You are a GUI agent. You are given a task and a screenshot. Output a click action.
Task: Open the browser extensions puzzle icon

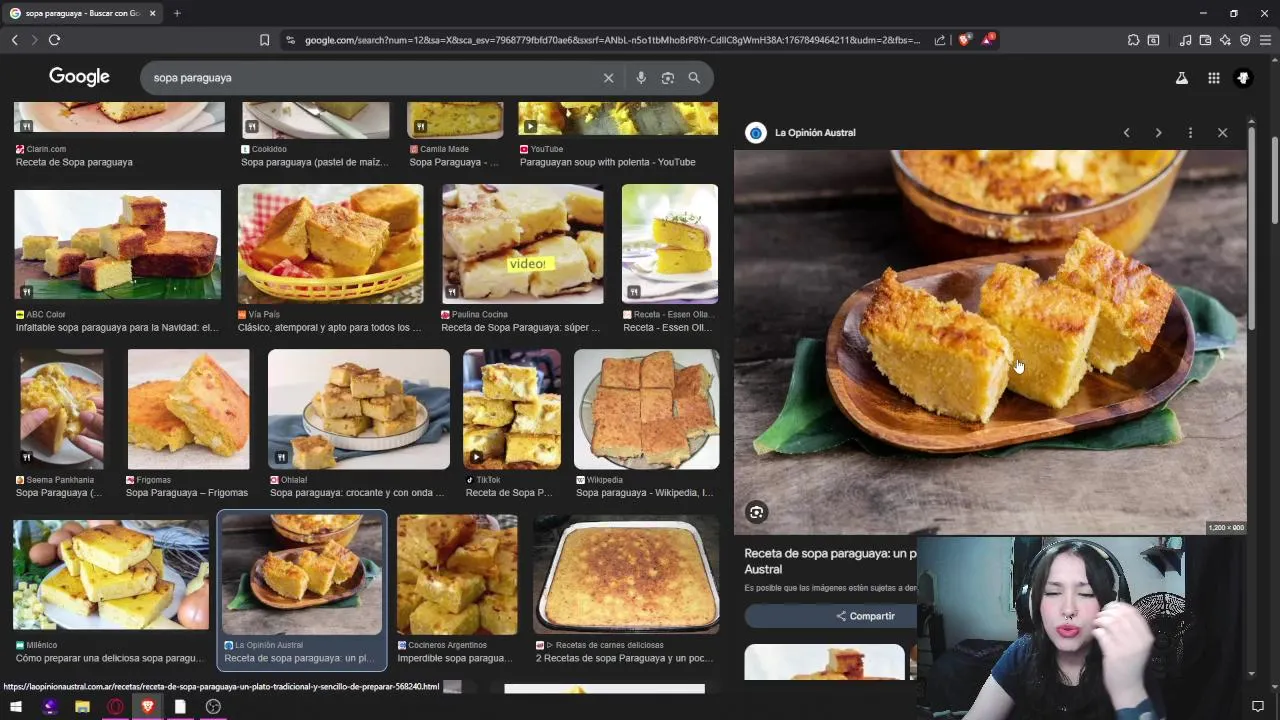1133,40
